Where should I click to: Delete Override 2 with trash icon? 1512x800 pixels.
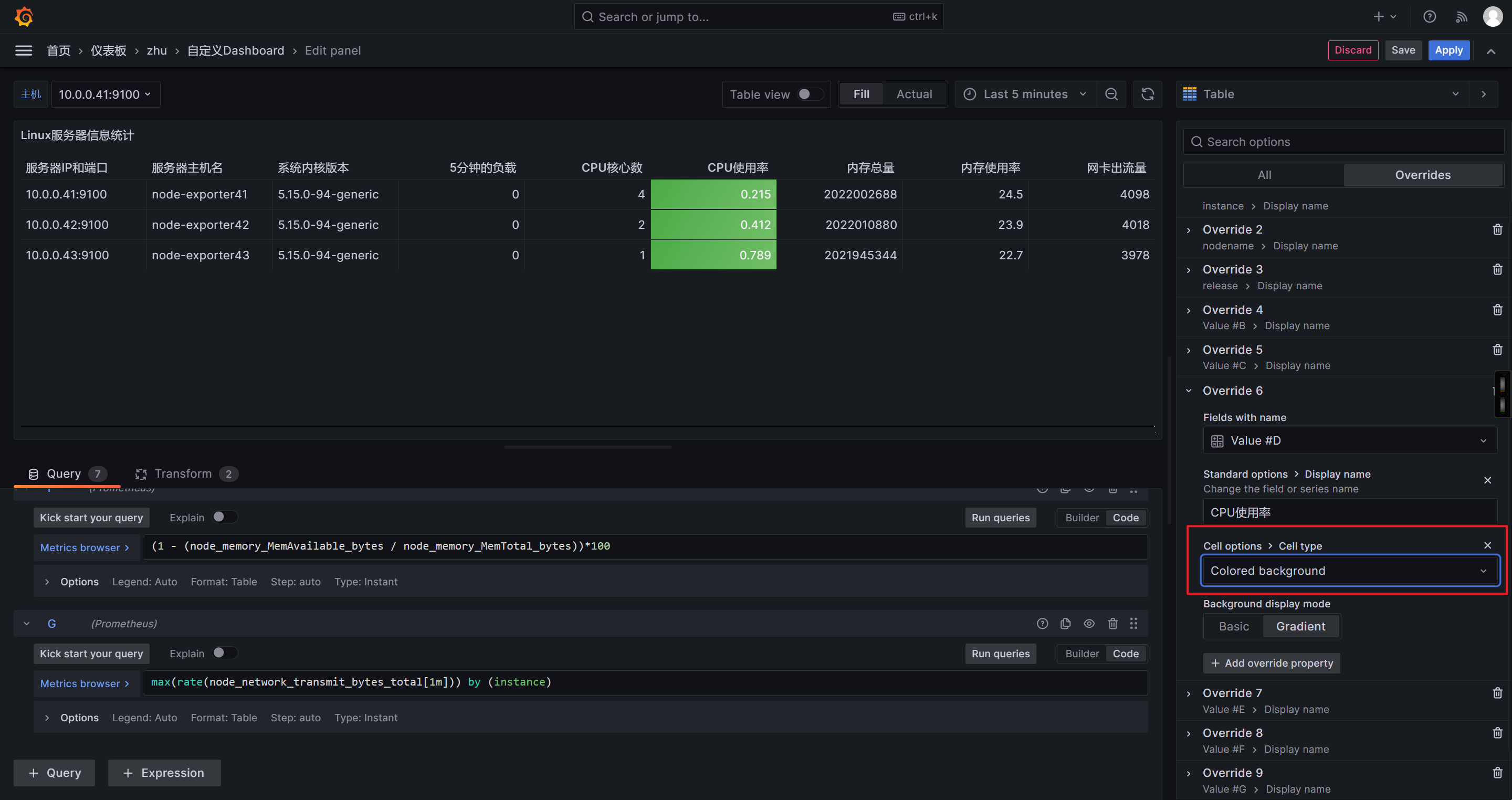[1497, 229]
